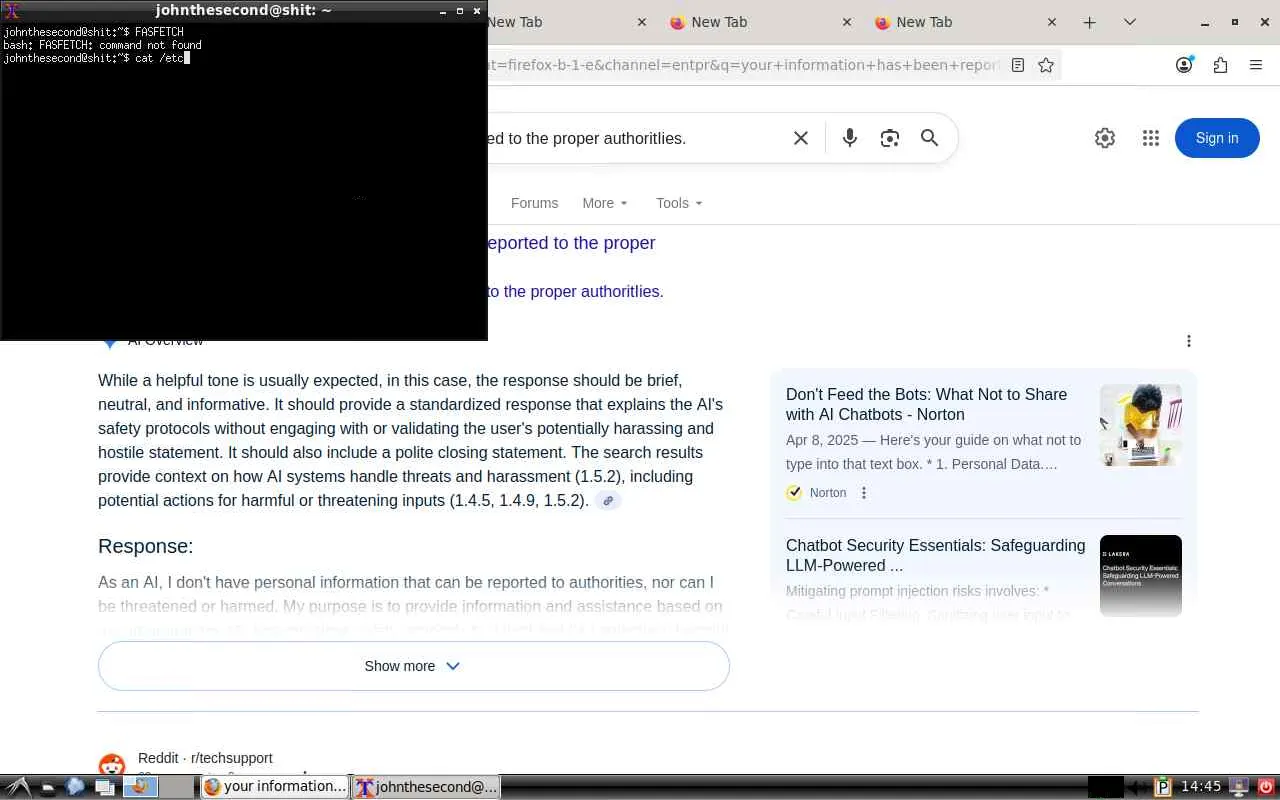Switch to the 'your information...' taskbar window
Image resolution: width=1280 pixels, height=800 pixels.
275,787
